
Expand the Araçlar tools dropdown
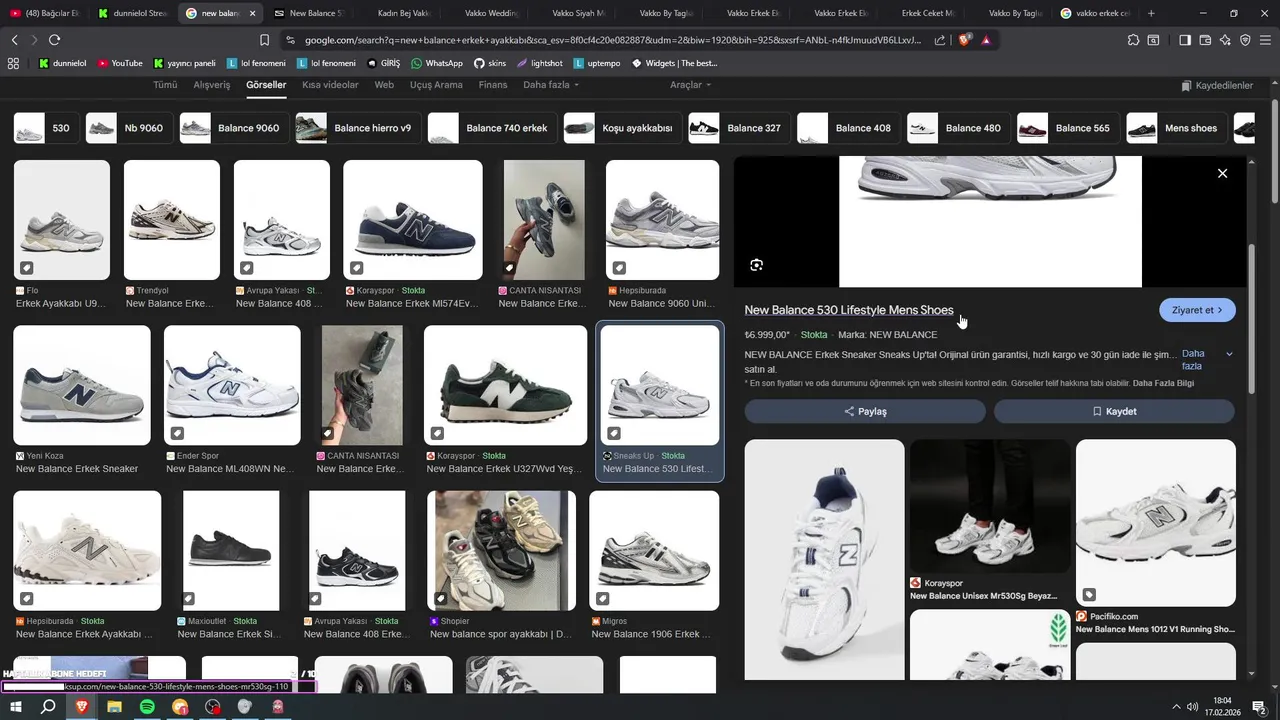(690, 85)
